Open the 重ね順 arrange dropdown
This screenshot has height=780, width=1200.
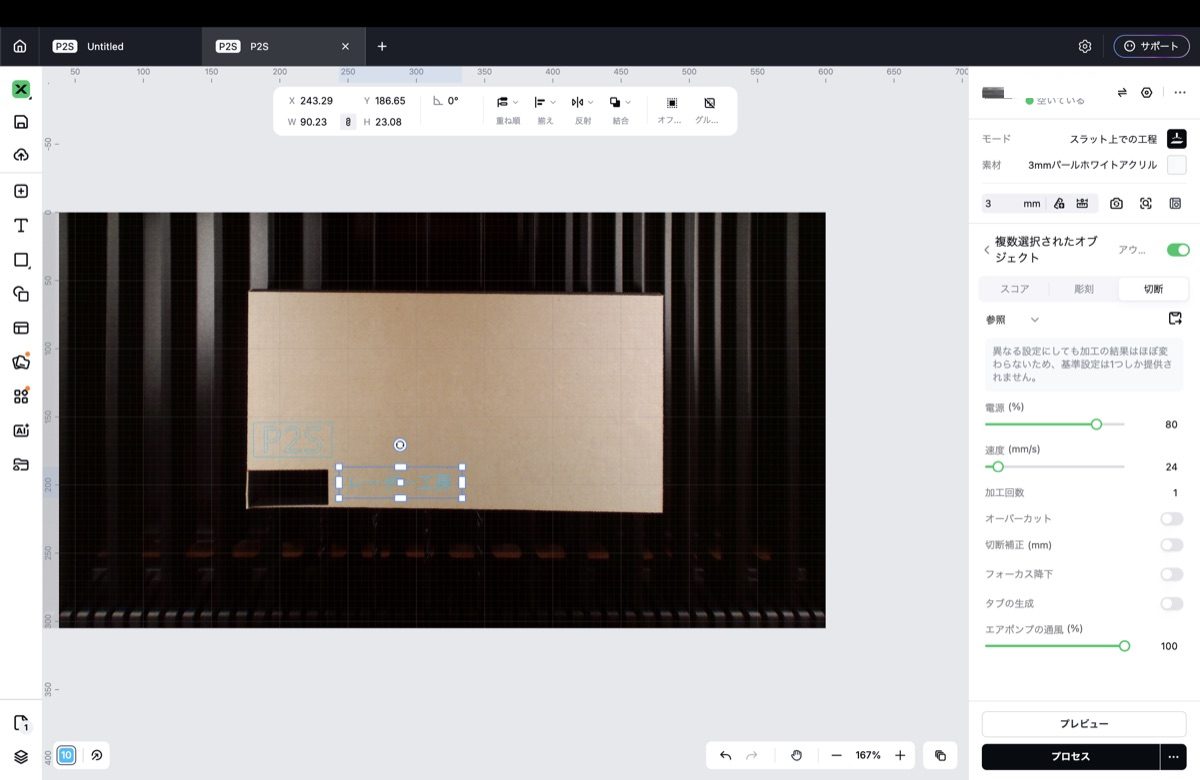pyautogui.click(x=508, y=109)
